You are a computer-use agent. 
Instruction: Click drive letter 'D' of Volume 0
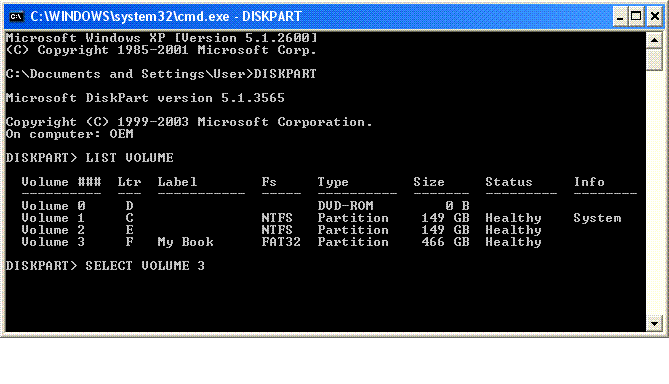pos(129,206)
